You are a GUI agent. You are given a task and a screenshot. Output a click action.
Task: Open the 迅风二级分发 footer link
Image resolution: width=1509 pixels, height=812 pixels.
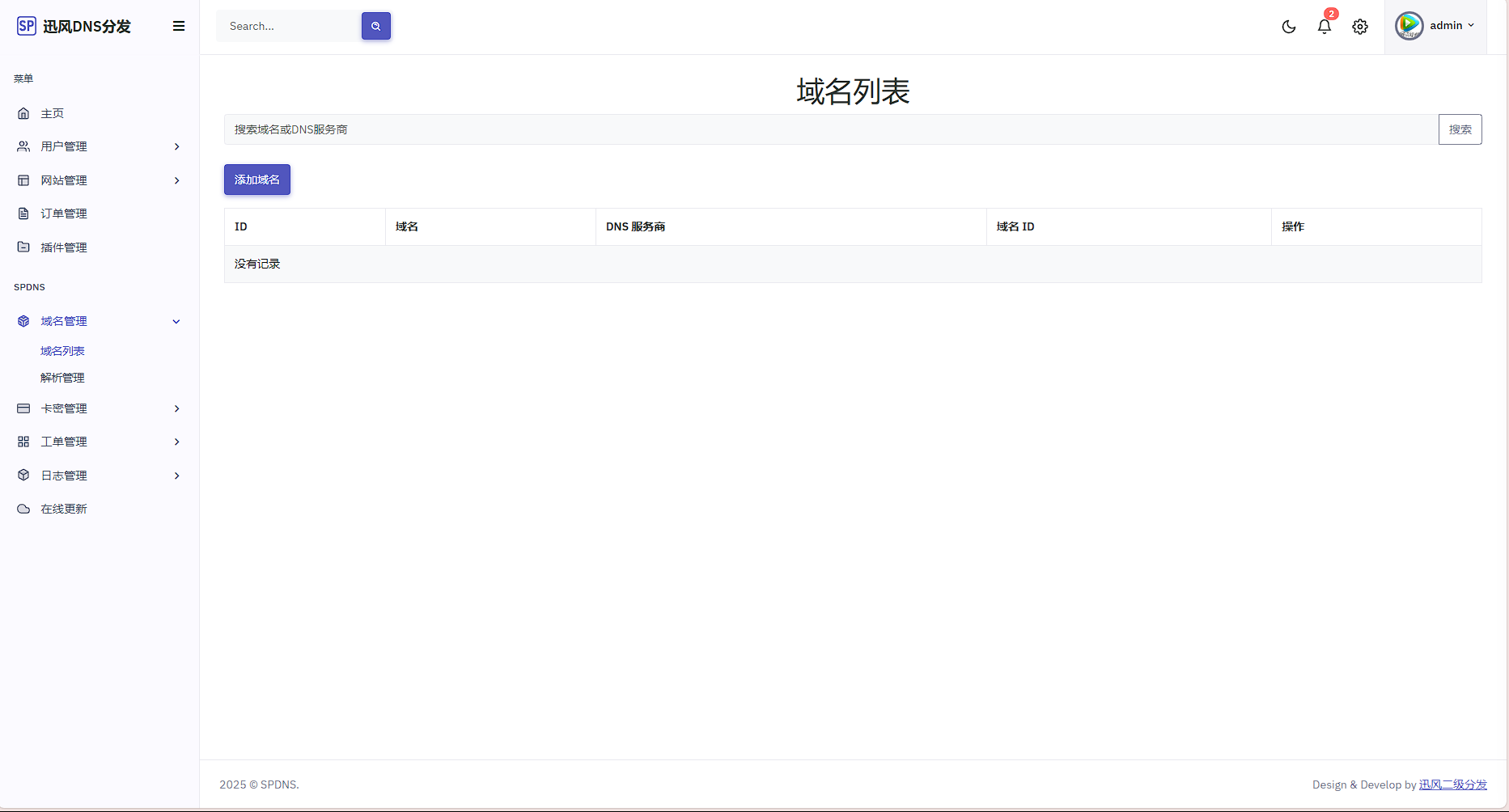click(1452, 785)
